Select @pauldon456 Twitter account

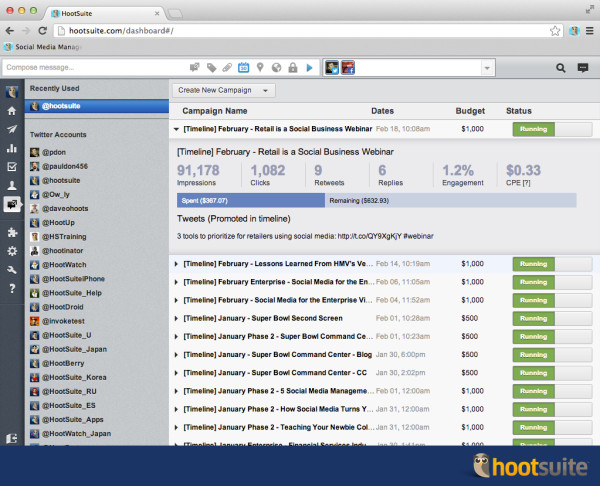(x=59, y=166)
